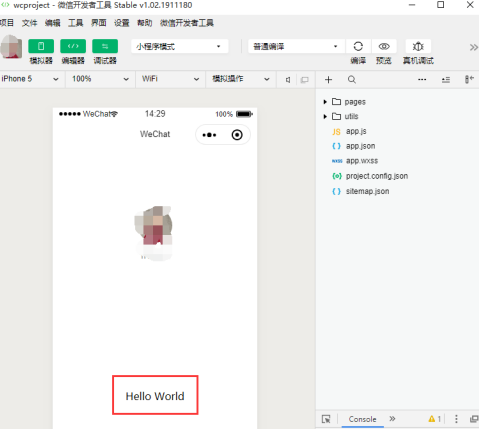Select the pages folder
Image resolution: width=479 pixels, height=429 pixels.
355,102
